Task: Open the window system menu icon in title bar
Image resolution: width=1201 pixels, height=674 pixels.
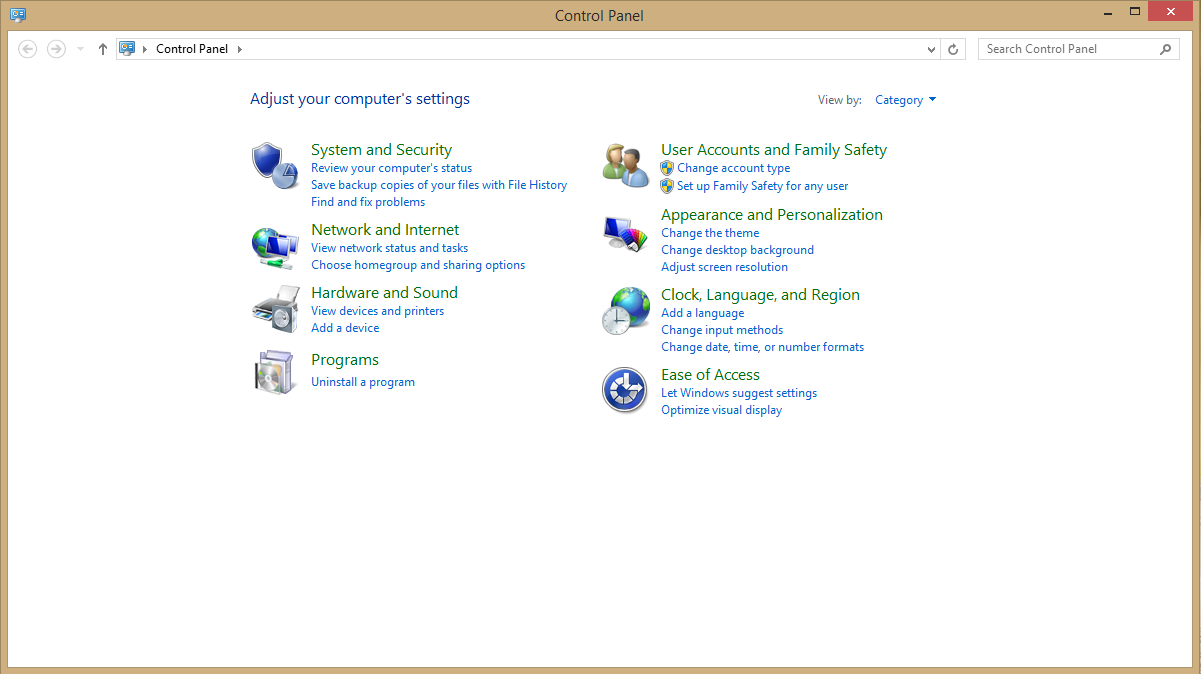Action: (18, 15)
